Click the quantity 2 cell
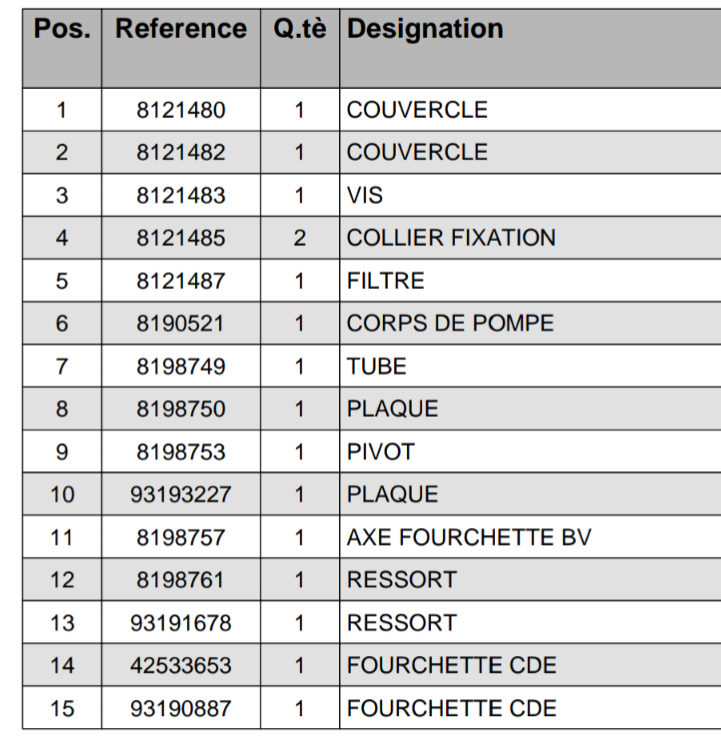Image resolution: width=721 pixels, height=751 pixels. [x=300, y=238]
